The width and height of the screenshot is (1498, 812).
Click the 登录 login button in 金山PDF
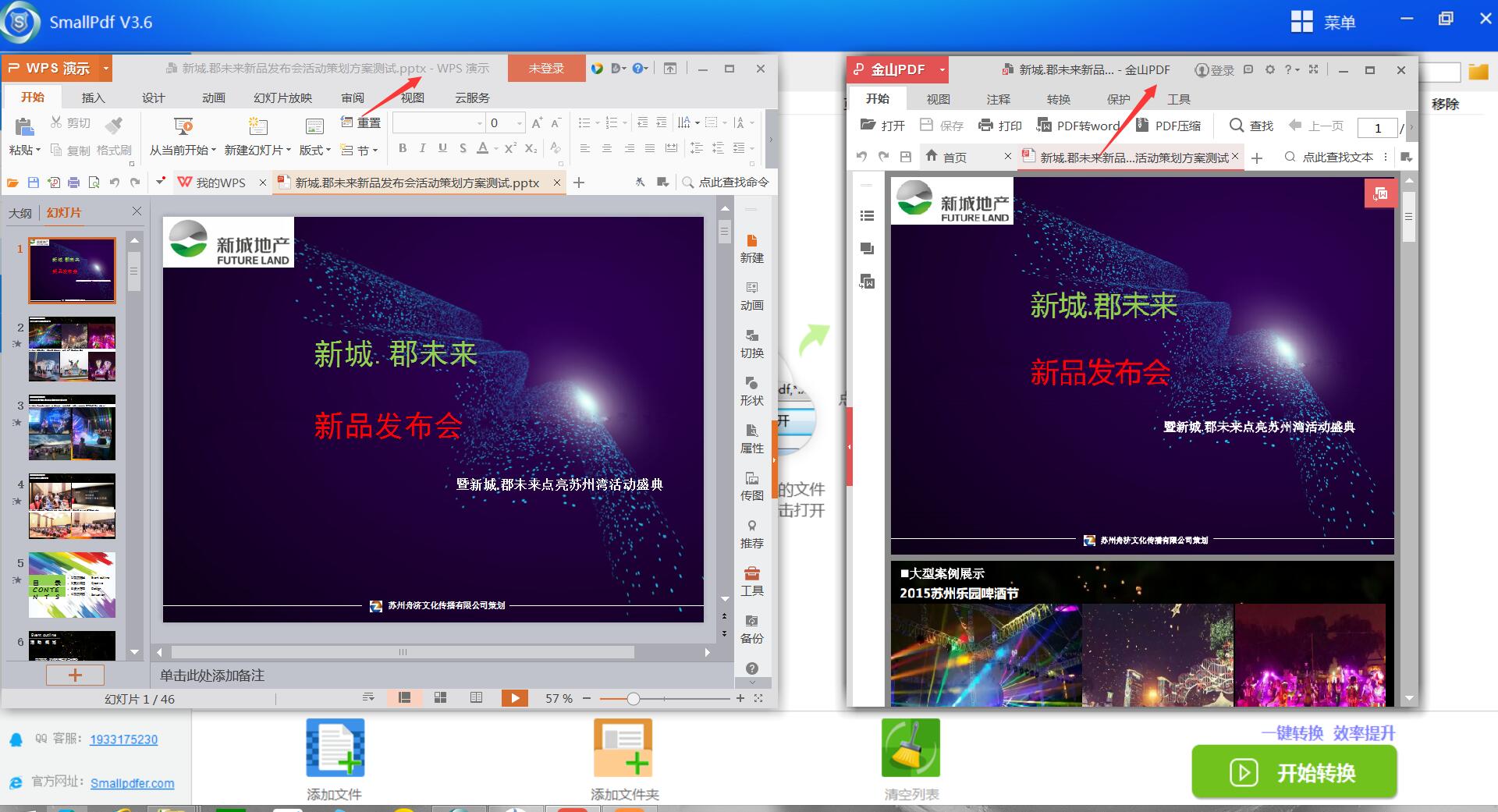click(x=1215, y=70)
